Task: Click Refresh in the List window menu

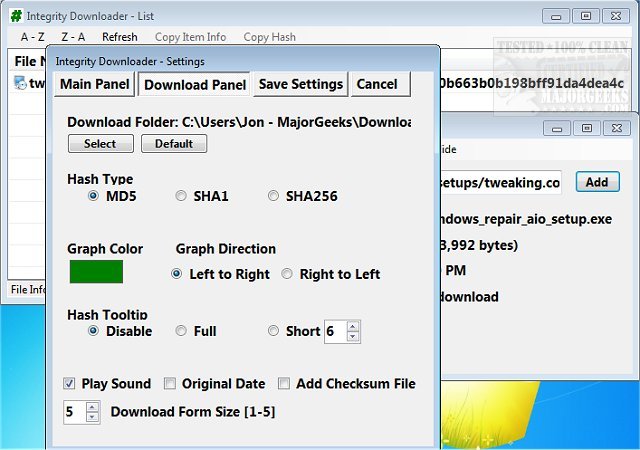Action: 120,37
